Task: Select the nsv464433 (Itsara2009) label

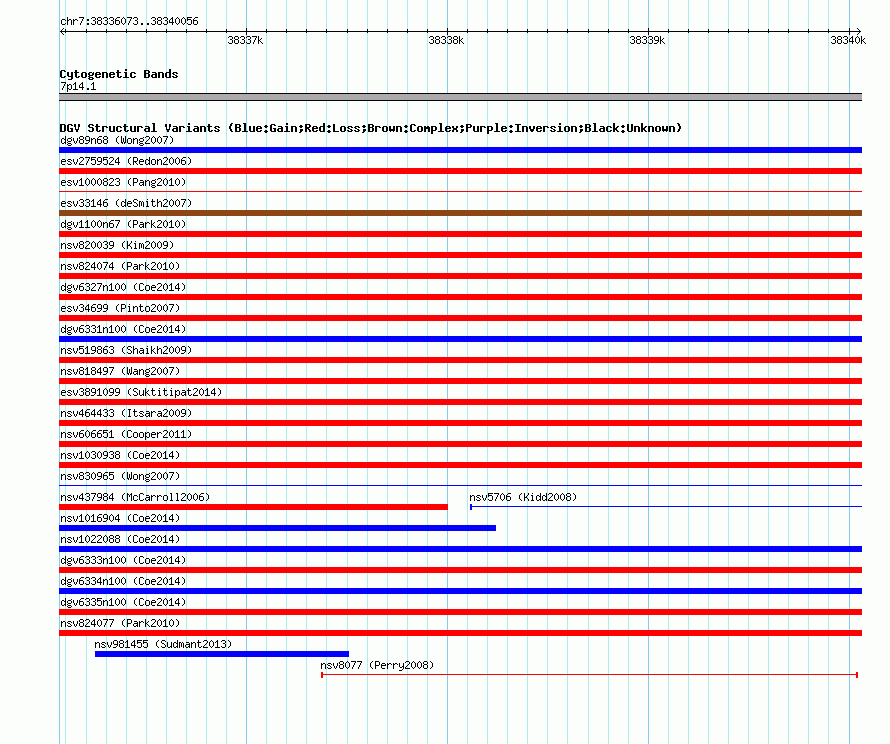Action: click(x=126, y=413)
